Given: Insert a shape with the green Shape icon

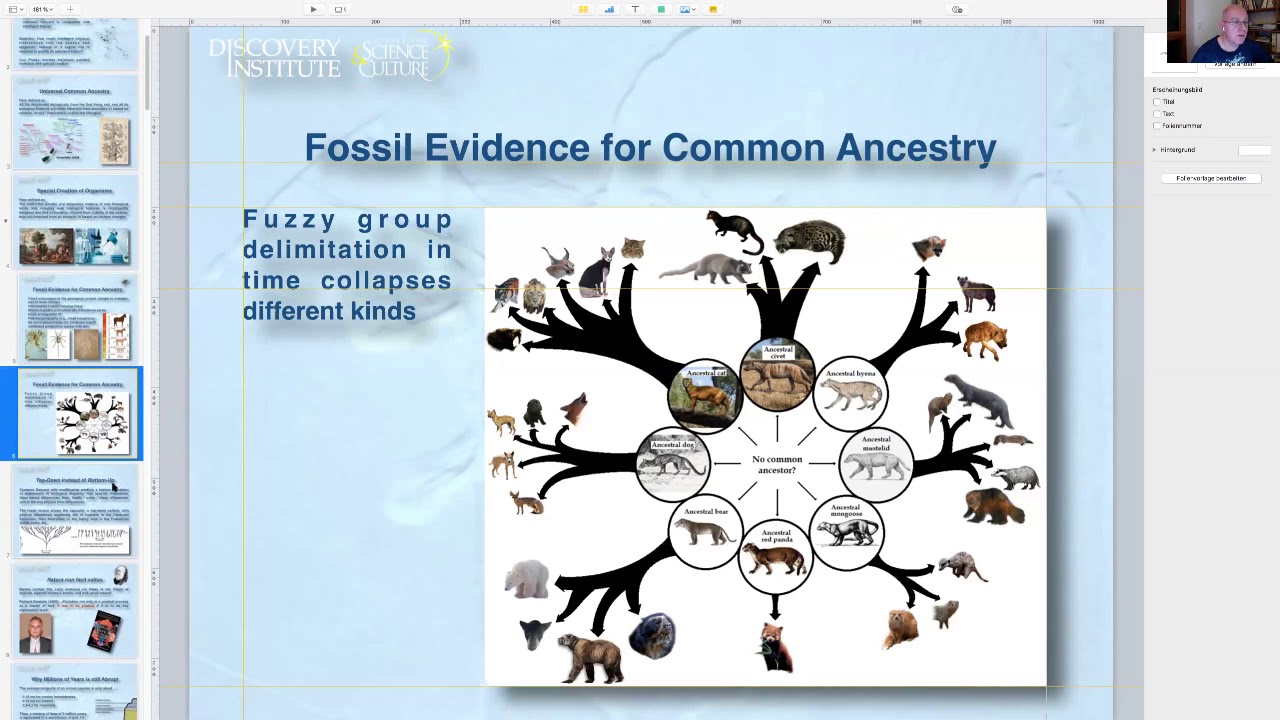Looking at the screenshot, I should [661, 9].
